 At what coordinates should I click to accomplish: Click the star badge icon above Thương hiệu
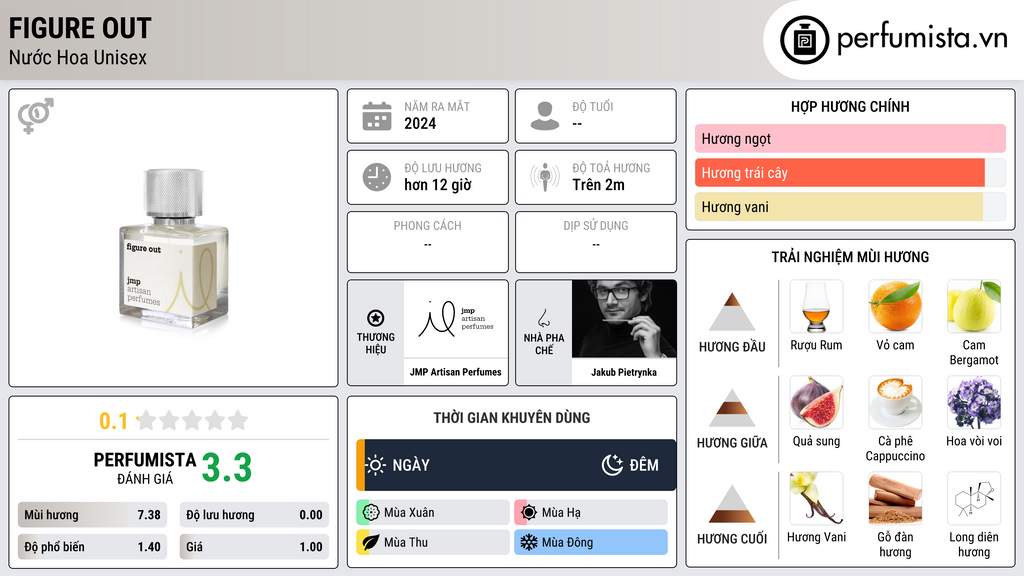click(x=376, y=318)
